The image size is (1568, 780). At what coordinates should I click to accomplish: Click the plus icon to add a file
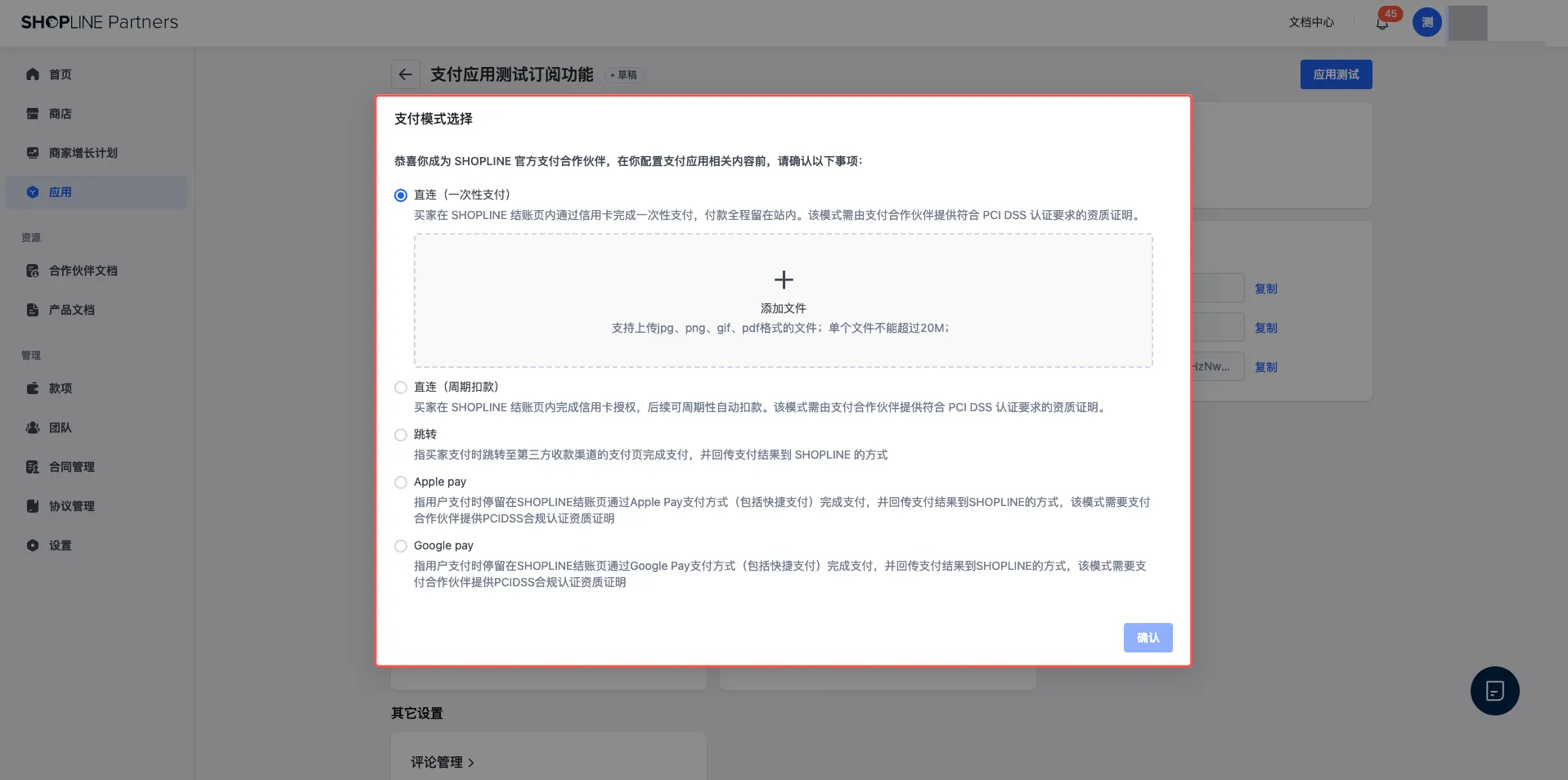click(784, 280)
